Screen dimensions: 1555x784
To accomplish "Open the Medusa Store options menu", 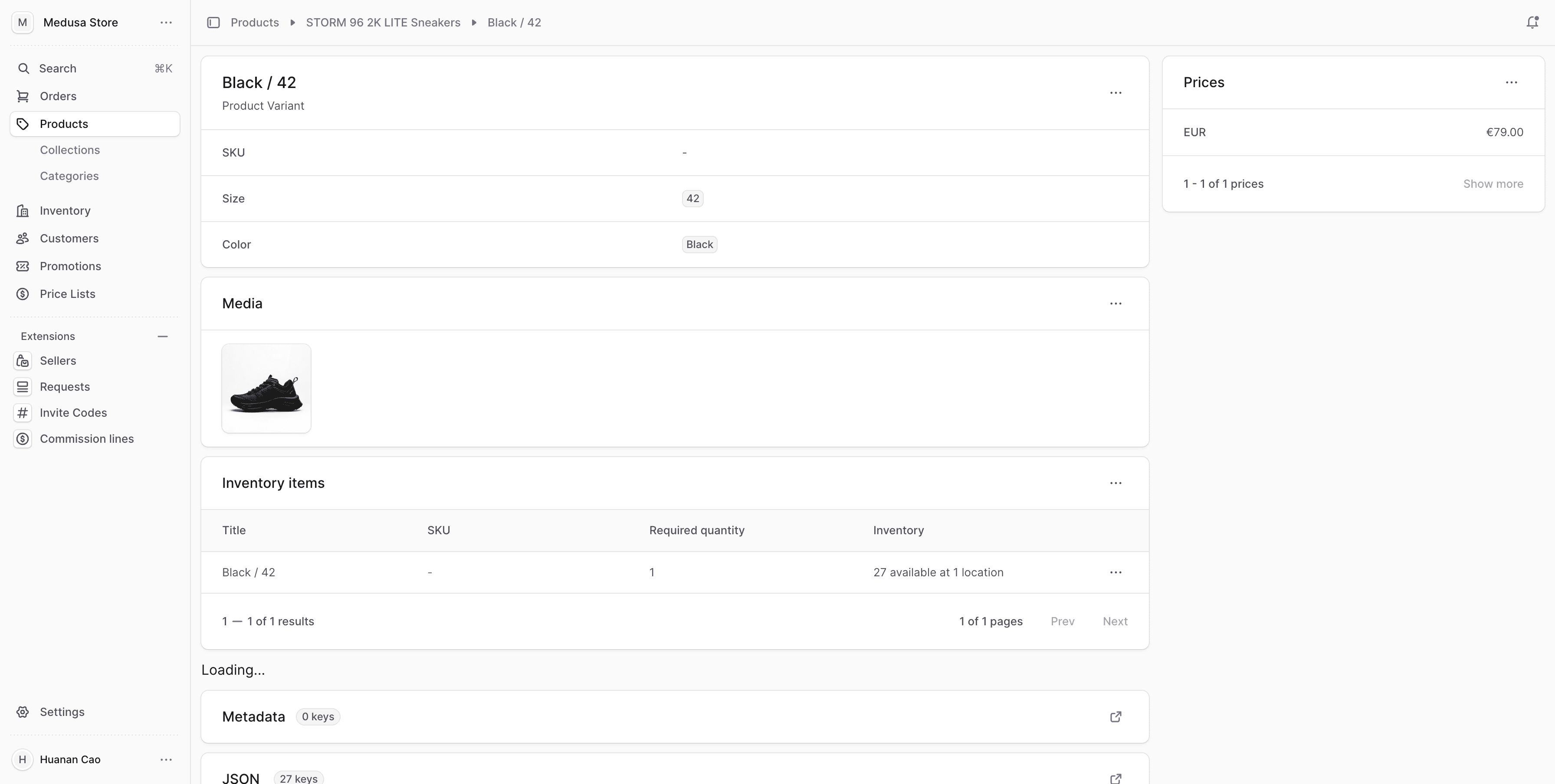I will [x=166, y=22].
